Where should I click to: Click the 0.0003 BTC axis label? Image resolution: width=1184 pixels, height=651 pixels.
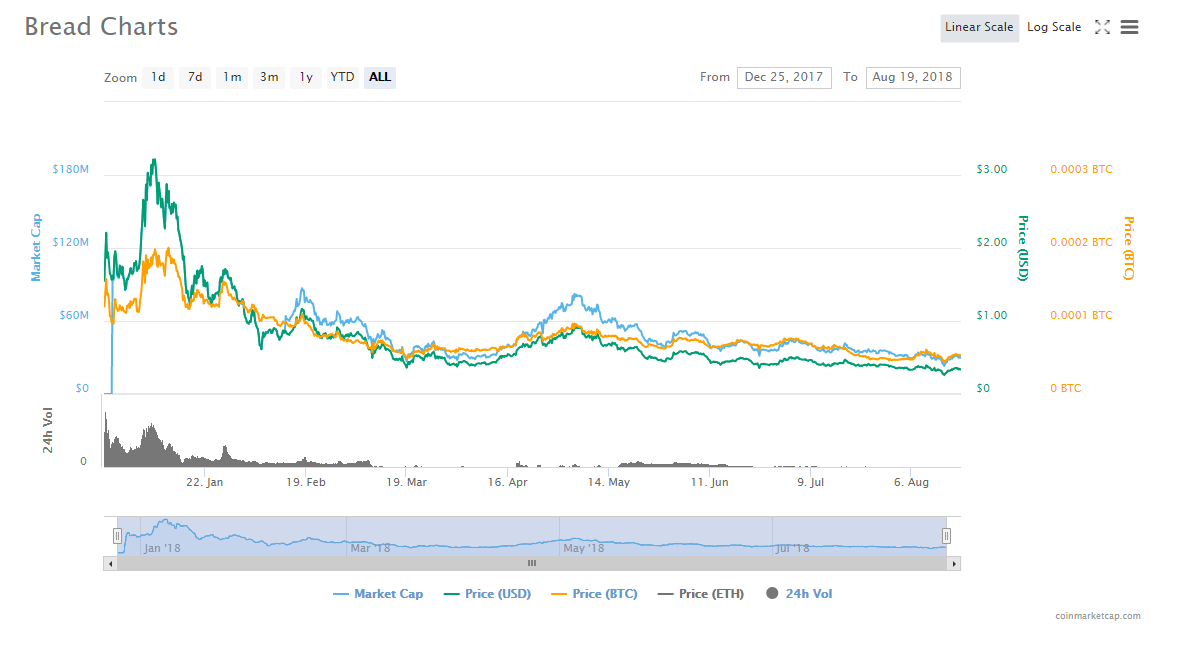pos(1081,169)
